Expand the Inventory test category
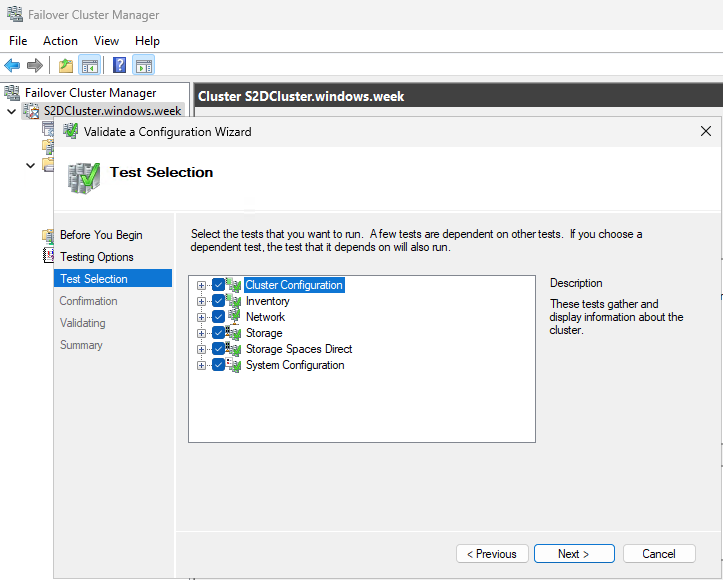Viewport: 723px width, 580px height. pos(201,302)
